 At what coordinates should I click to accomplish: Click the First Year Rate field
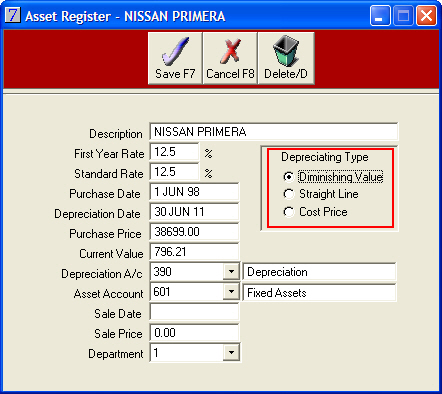pyautogui.click(x=174, y=152)
